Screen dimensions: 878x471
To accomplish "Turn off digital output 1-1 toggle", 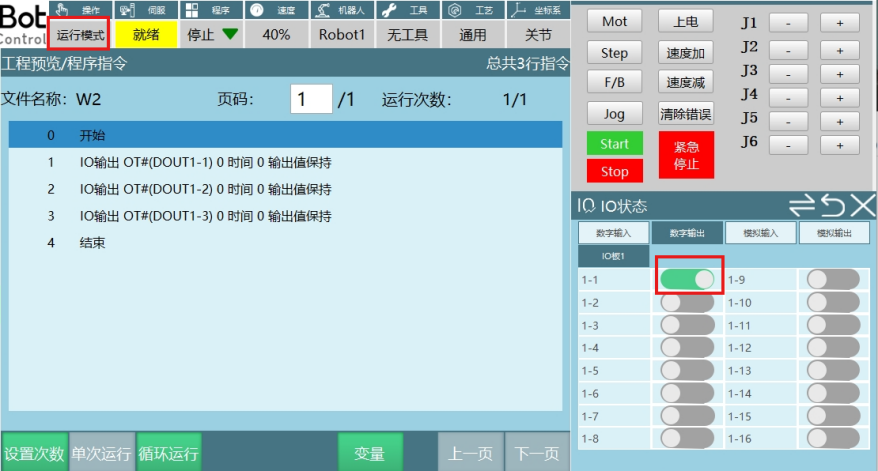I will 687,279.
